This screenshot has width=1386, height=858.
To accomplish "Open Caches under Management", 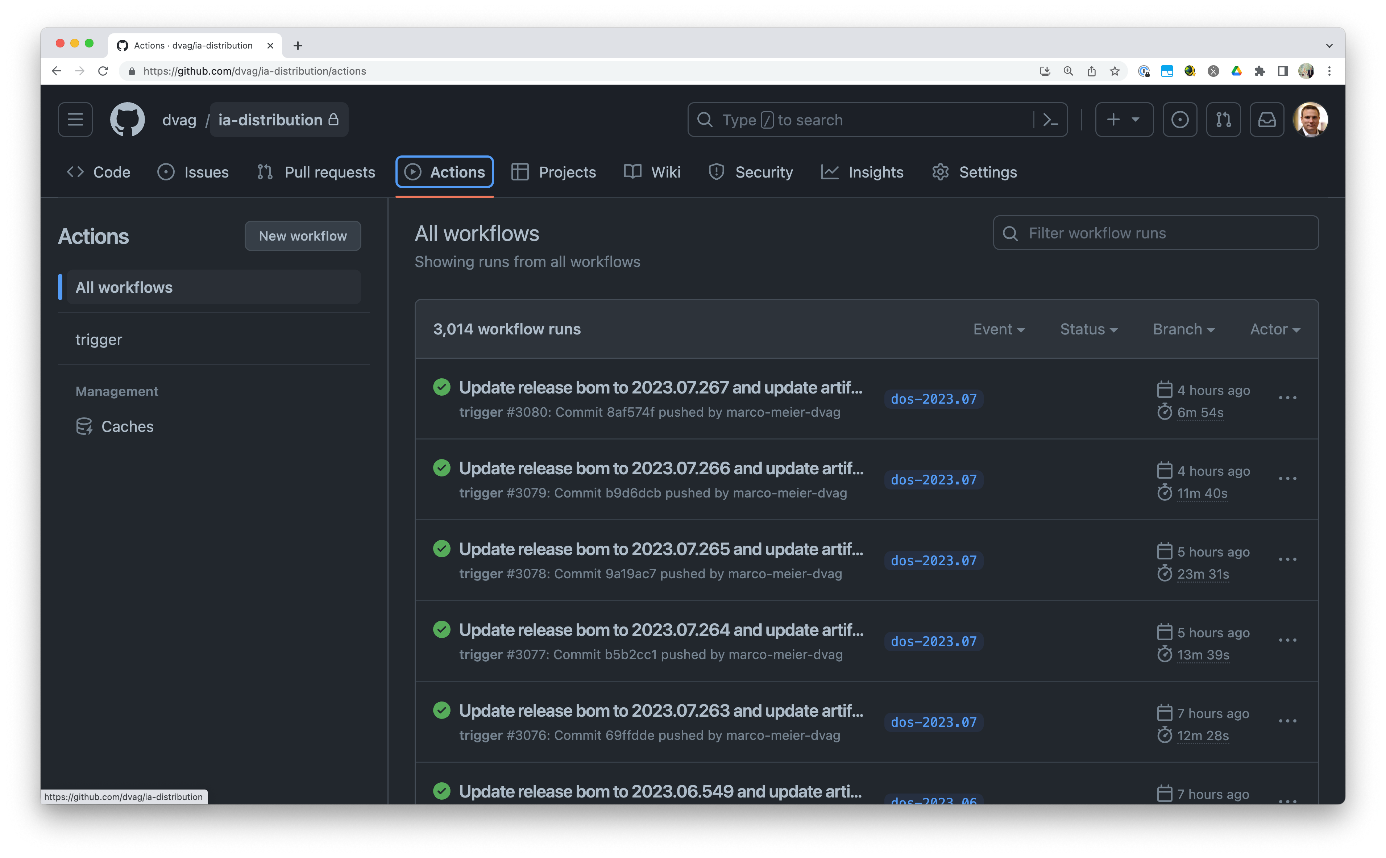I will pos(115,426).
